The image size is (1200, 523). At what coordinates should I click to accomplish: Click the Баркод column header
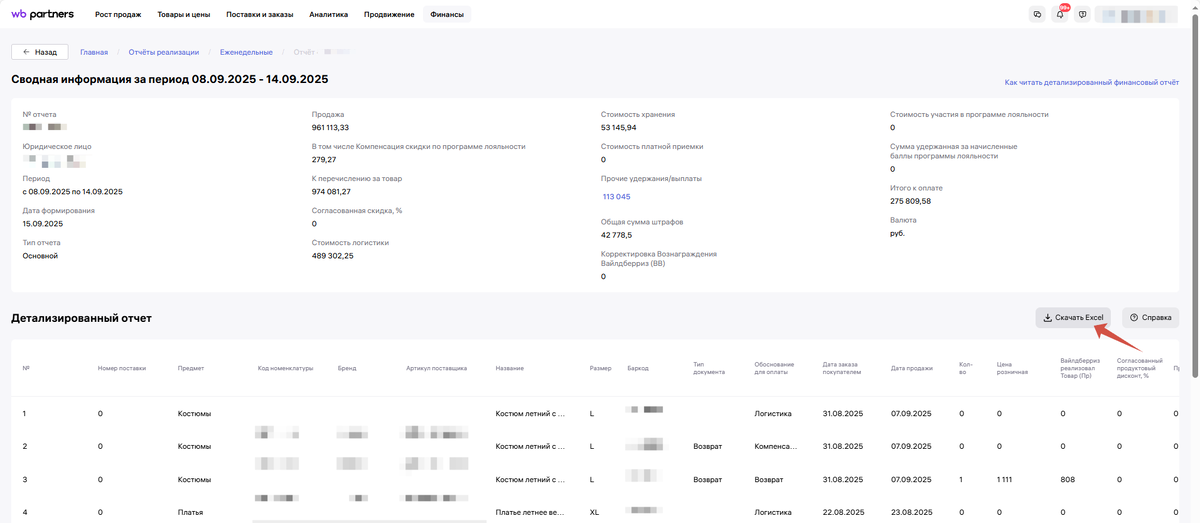[x=638, y=369]
